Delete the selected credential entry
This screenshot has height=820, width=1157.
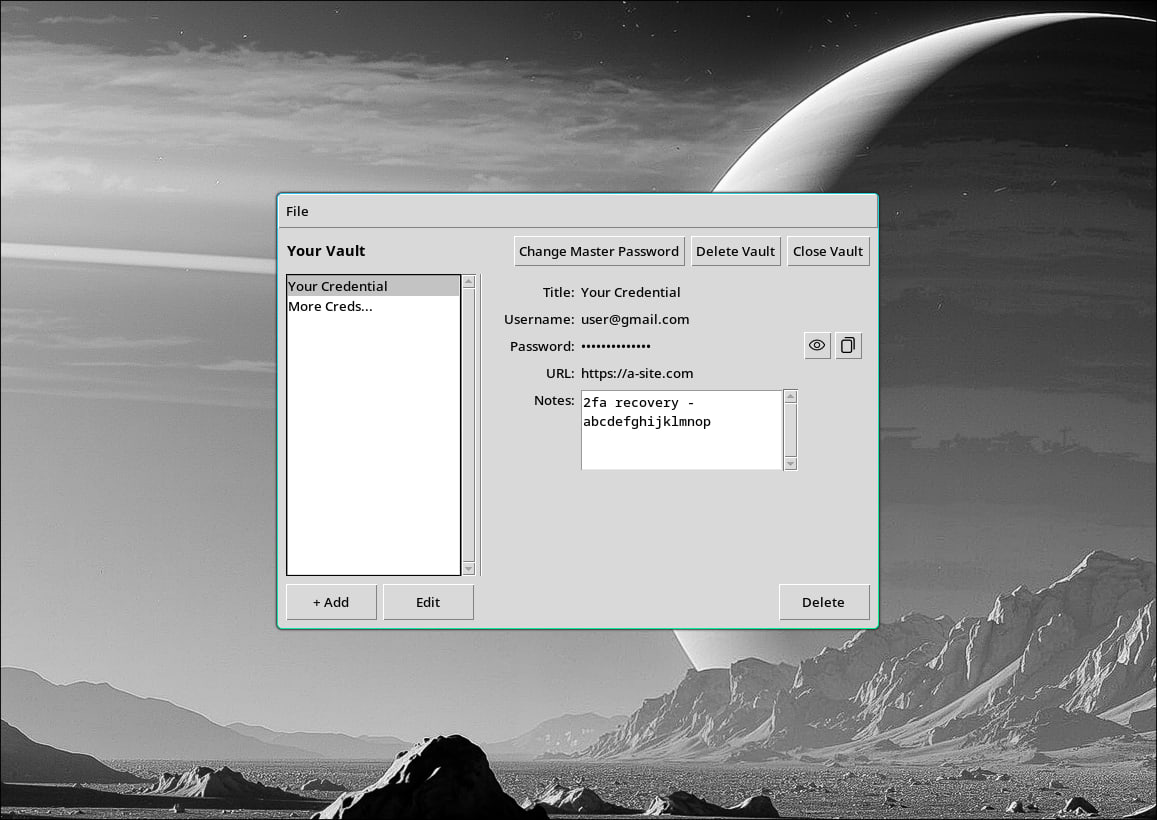[823, 602]
